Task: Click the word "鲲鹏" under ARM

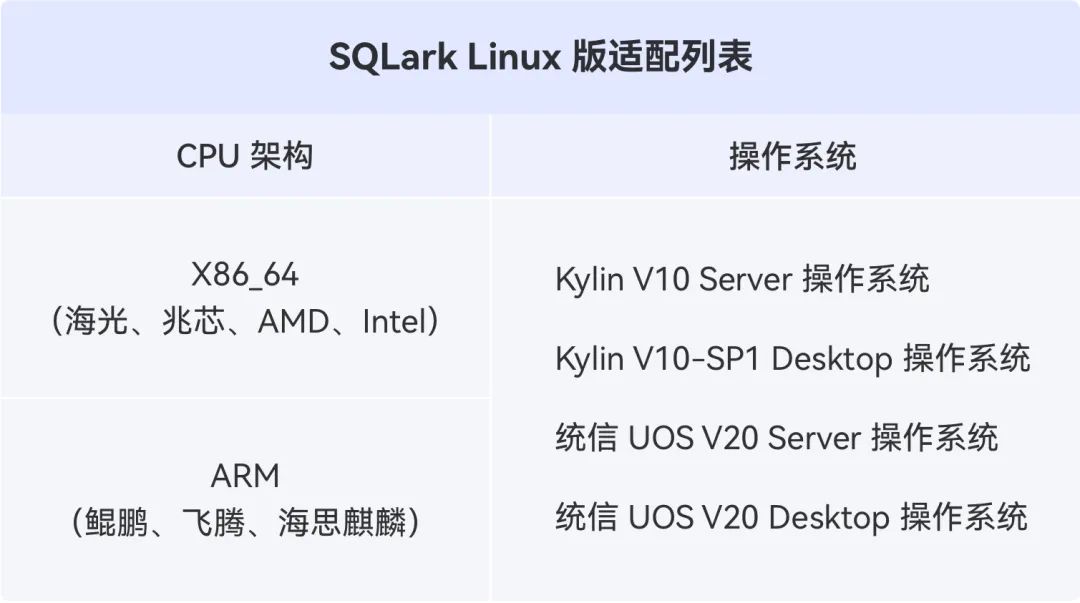Action: (115, 522)
